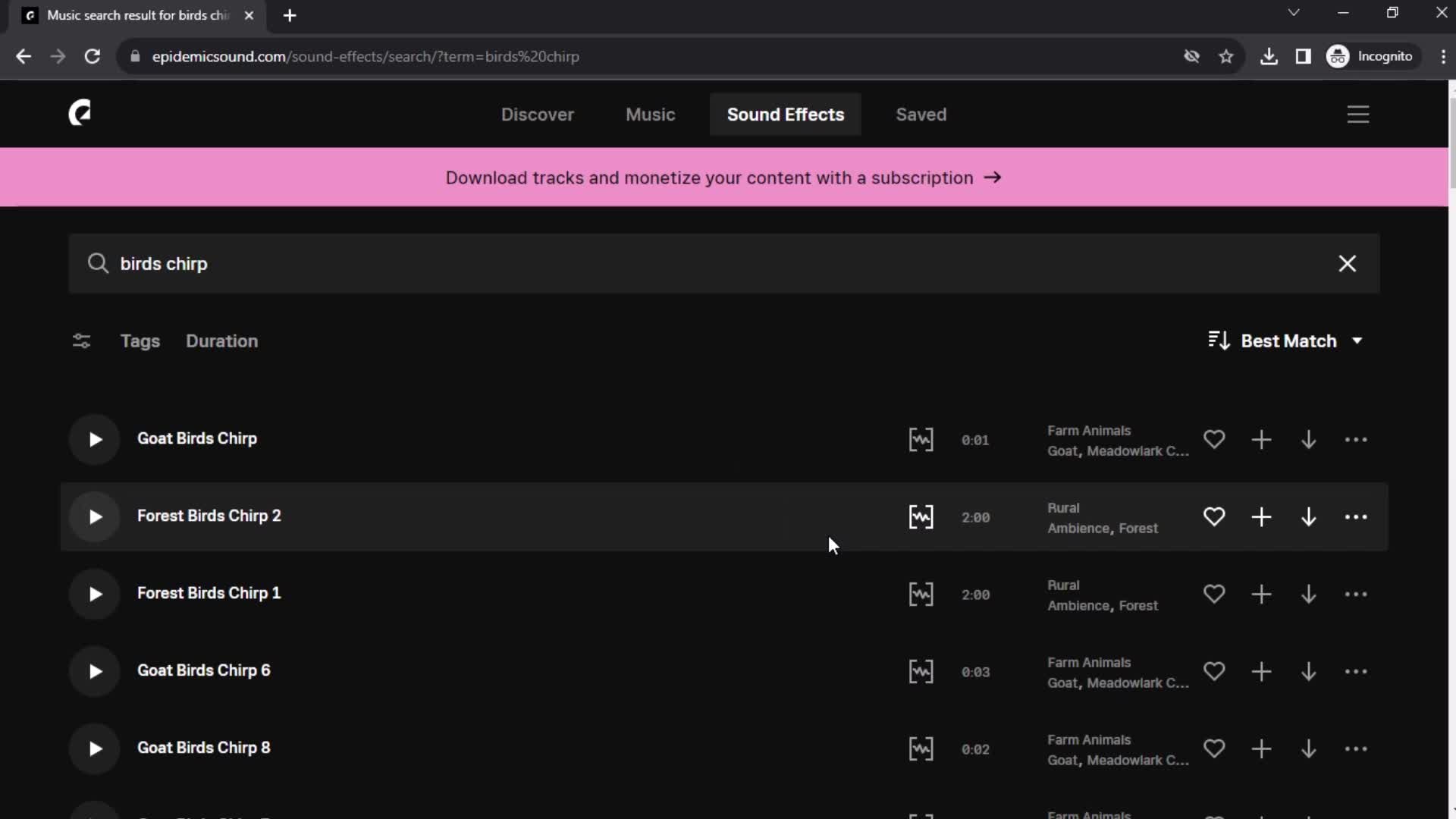Click the address bar URL
This screenshot has width=1456, height=819.
[366, 57]
